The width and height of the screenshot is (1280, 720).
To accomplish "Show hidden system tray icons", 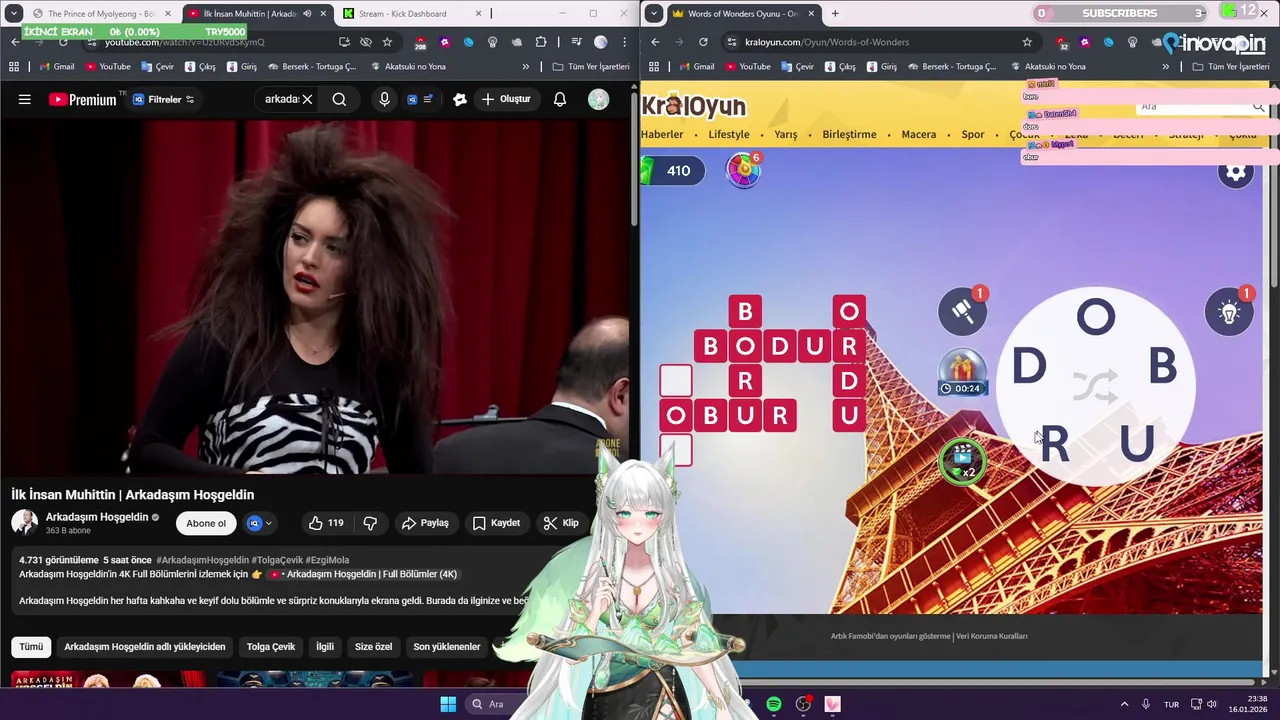I will 1124,704.
